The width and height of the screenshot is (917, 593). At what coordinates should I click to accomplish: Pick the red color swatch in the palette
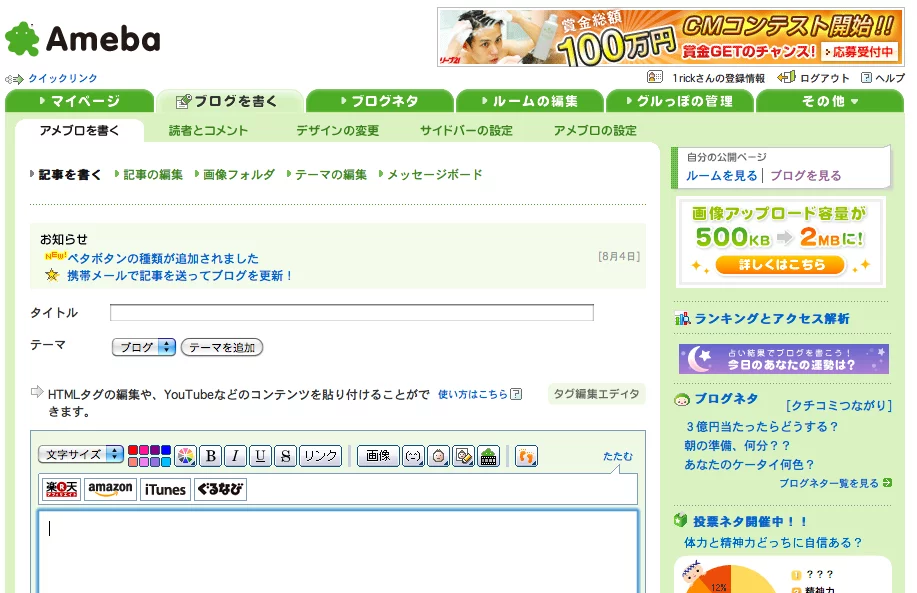point(133,450)
